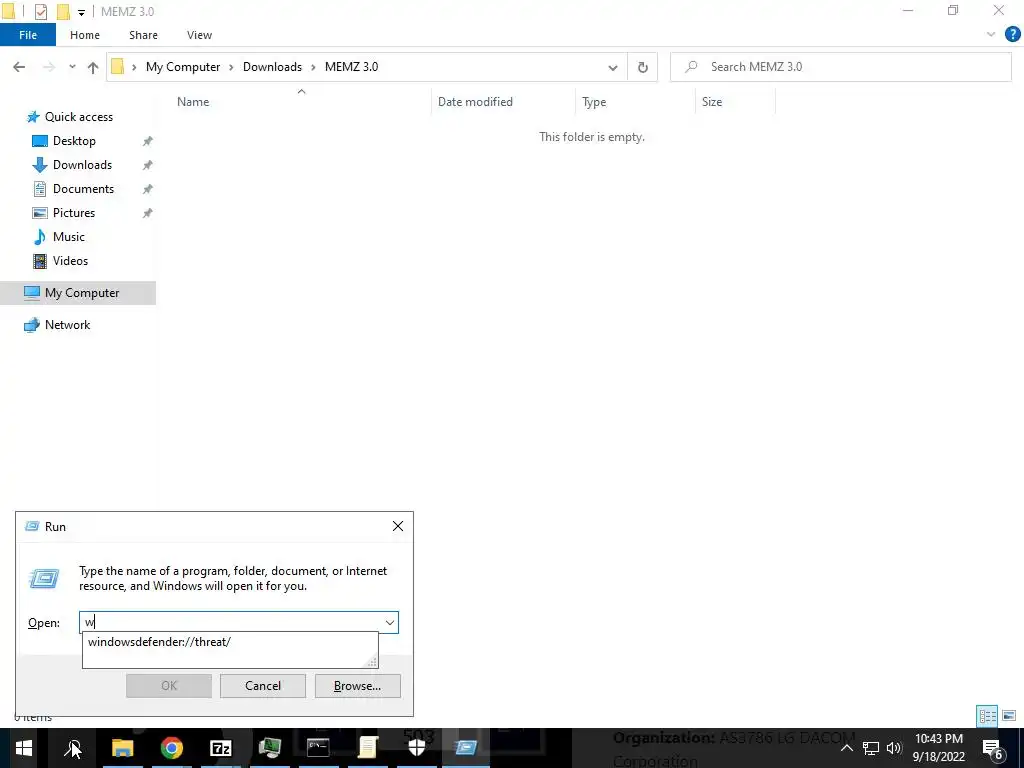Sort by Name column header

click(x=193, y=102)
